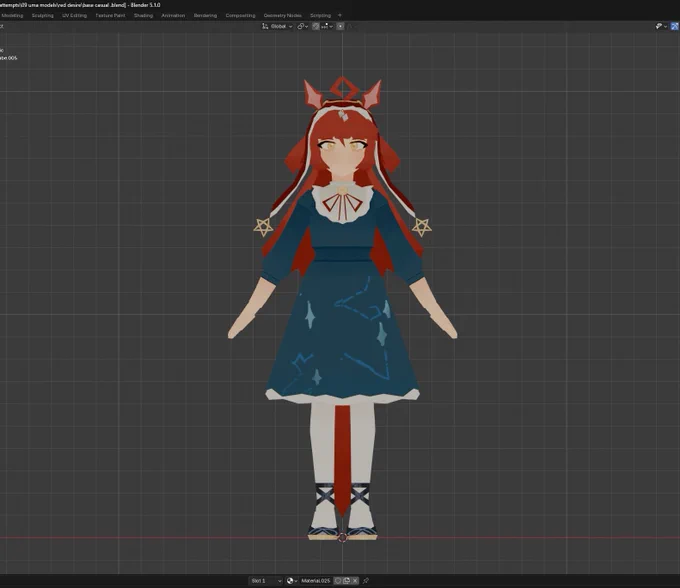Switch to the Sculpting workspace tab
680x588 pixels.
point(42,15)
